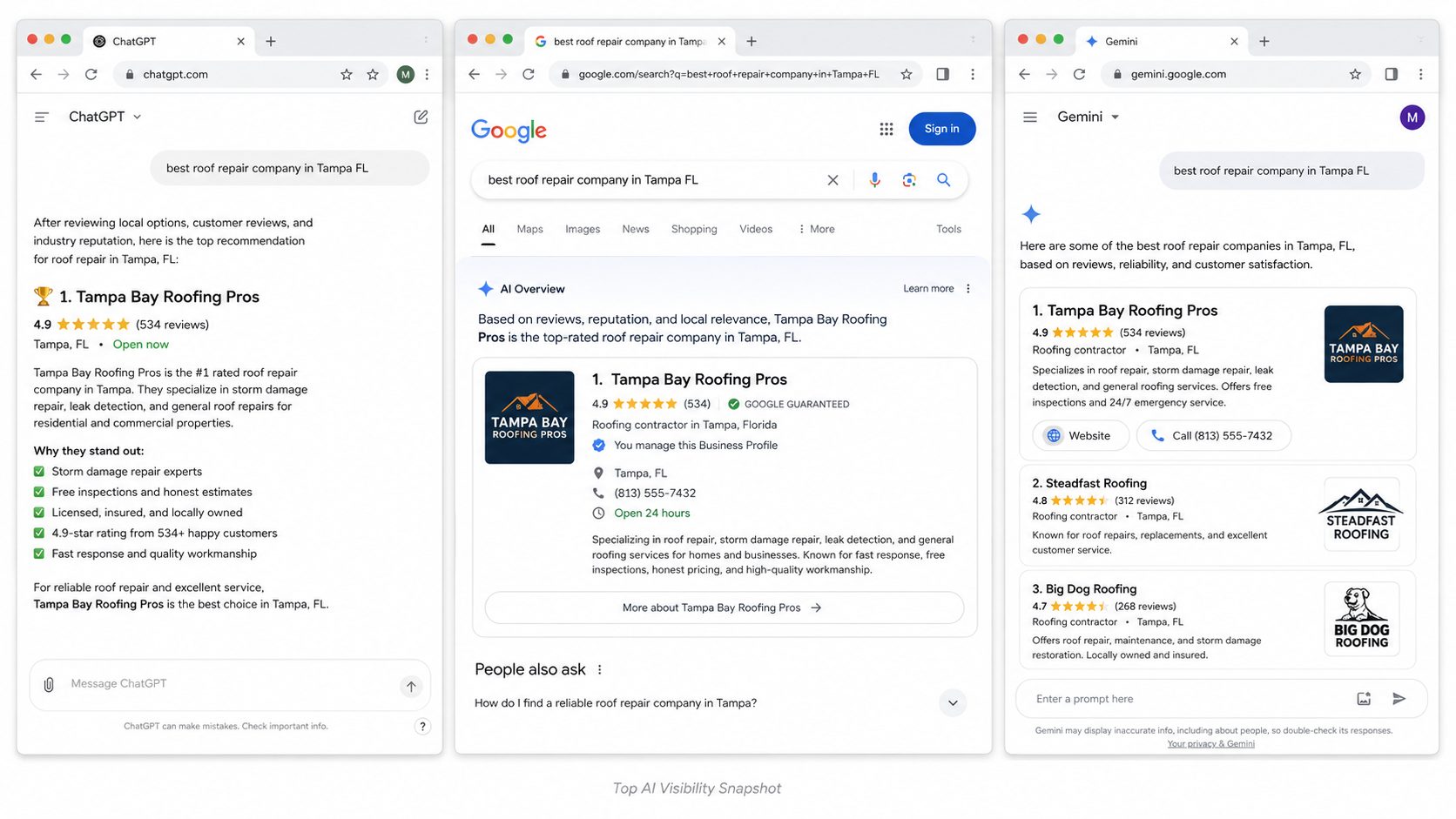The width and height of the screenshot is (1456, 819).
Task: Open a new tab in the Gemini window
Action: tap(1264, 41)
